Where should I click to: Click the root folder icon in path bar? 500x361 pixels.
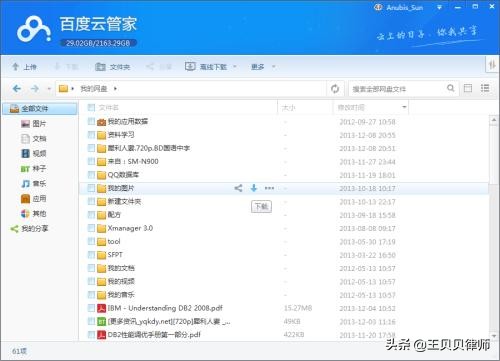click(63, 89)
